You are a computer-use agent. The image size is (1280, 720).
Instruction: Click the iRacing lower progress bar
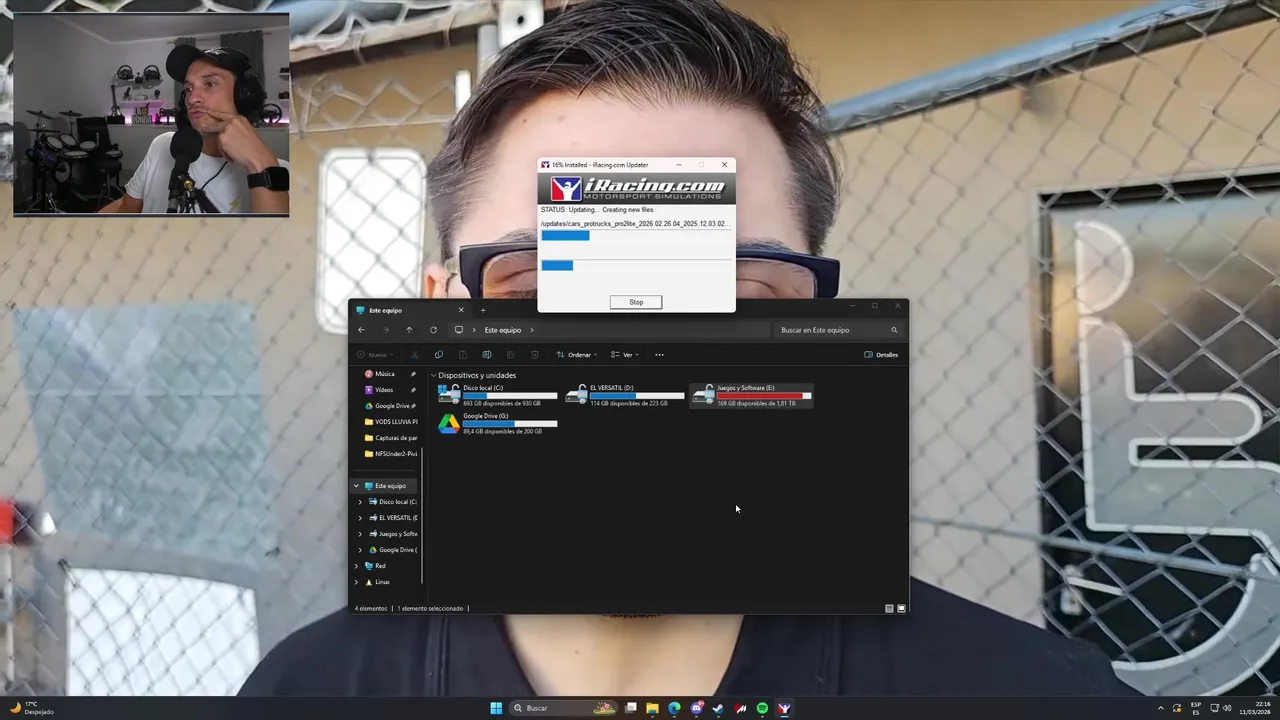635,265
